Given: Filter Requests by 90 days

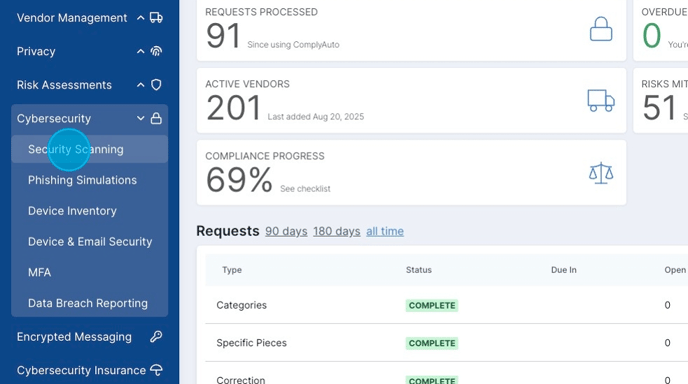Looking at the screenshot, I should tap(286, 231).
